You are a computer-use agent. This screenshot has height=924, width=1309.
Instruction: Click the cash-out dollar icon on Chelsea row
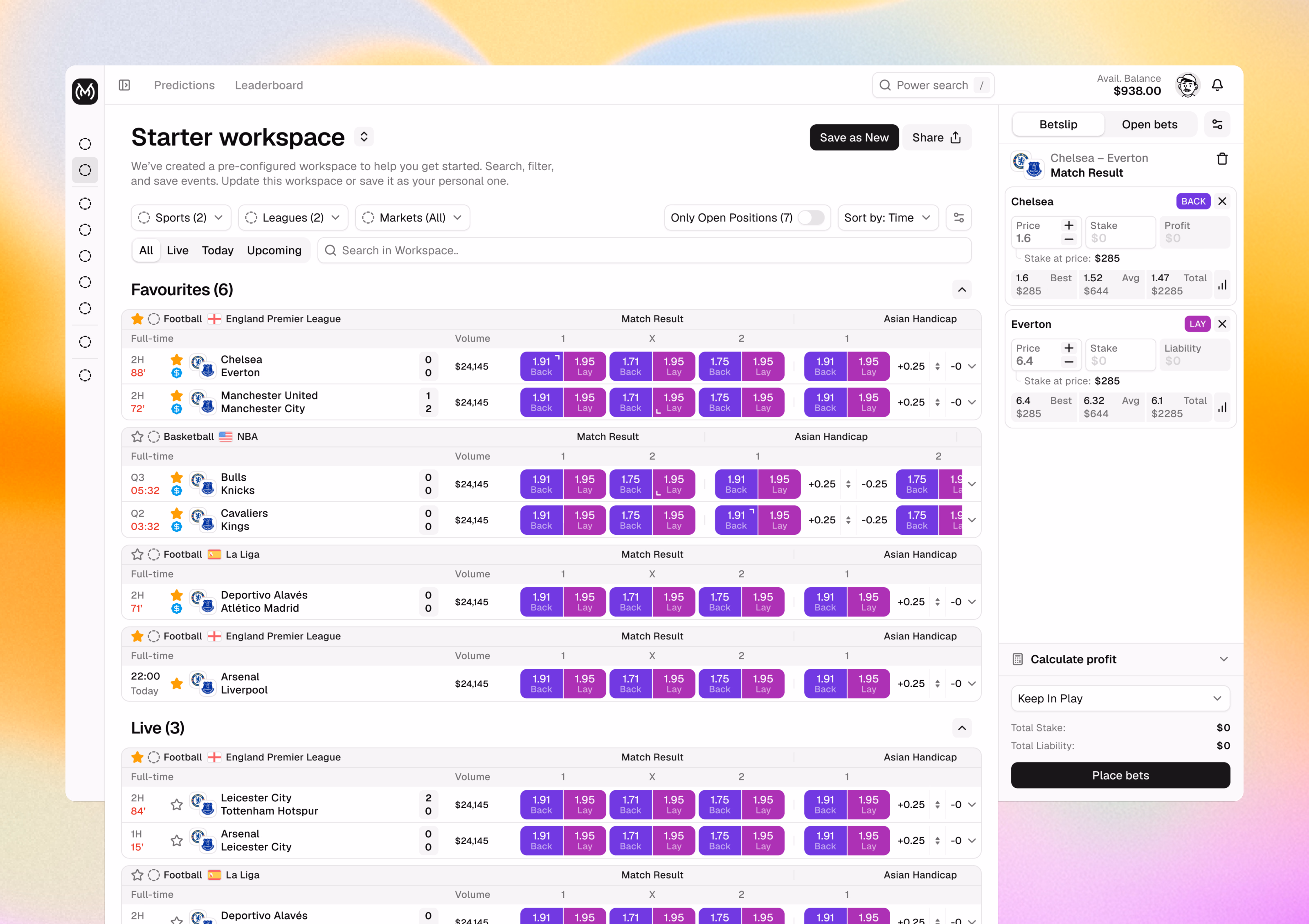177,373
